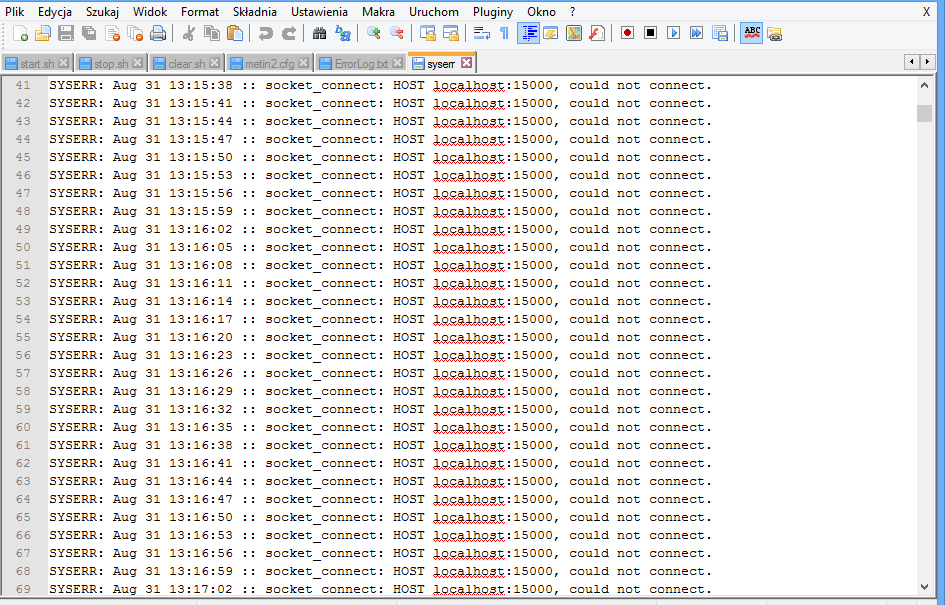Open the Uruchom menu
This screenshot has width=945, height=605.
(x=434, y=11)
